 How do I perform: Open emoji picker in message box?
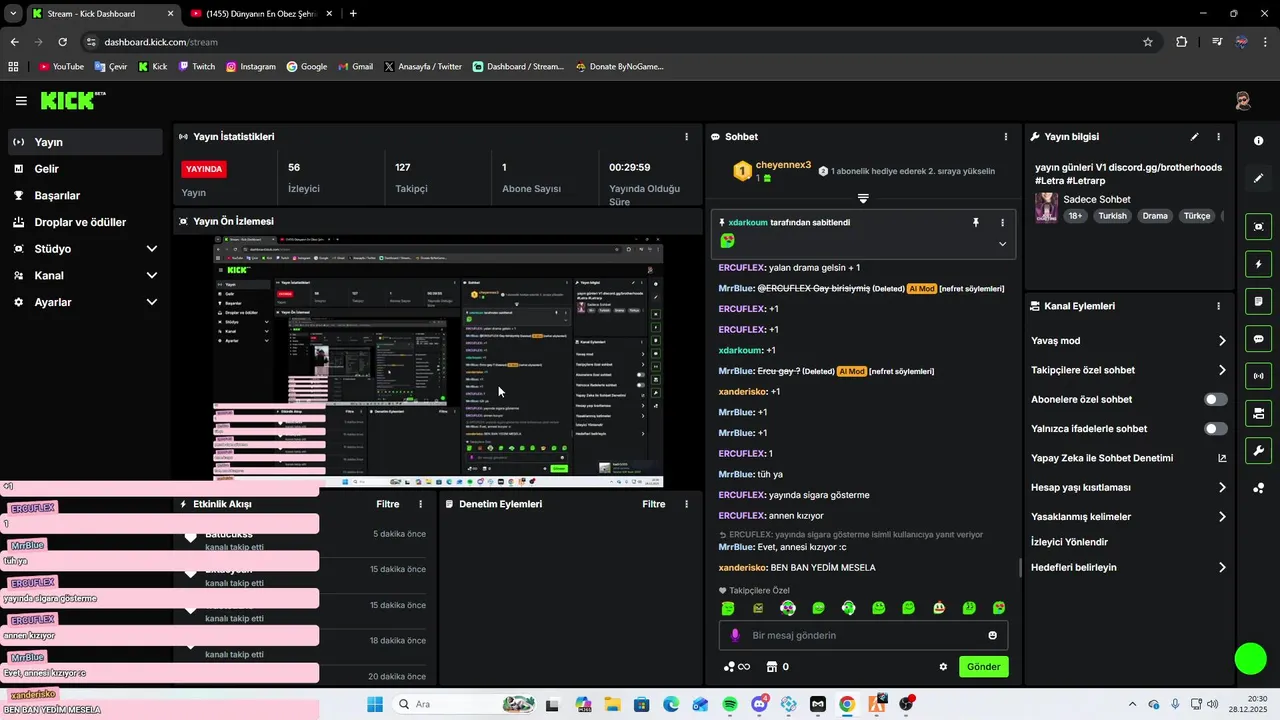(992, 635)
